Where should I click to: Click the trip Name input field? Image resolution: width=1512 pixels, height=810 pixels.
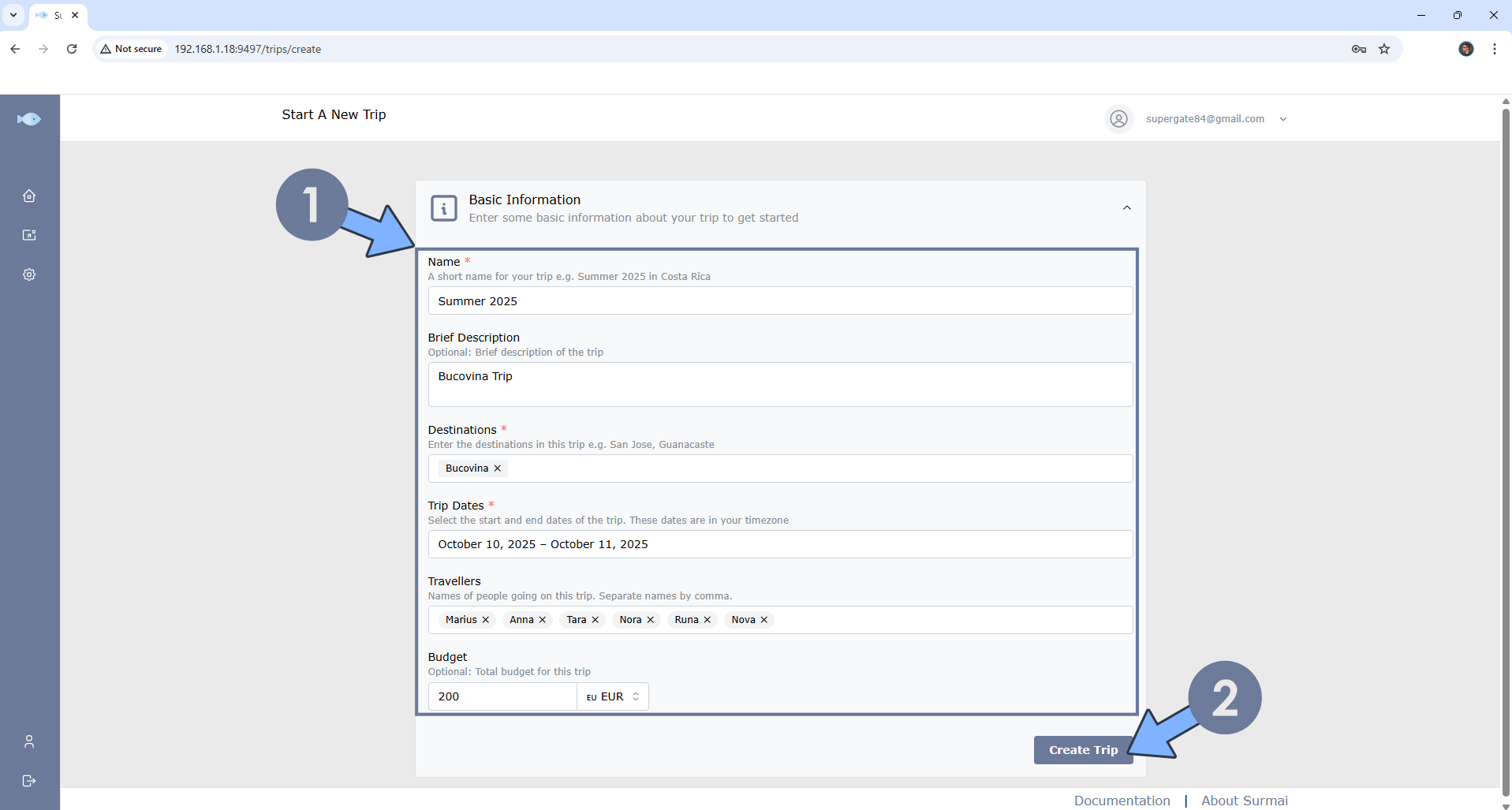pos(779,301)
